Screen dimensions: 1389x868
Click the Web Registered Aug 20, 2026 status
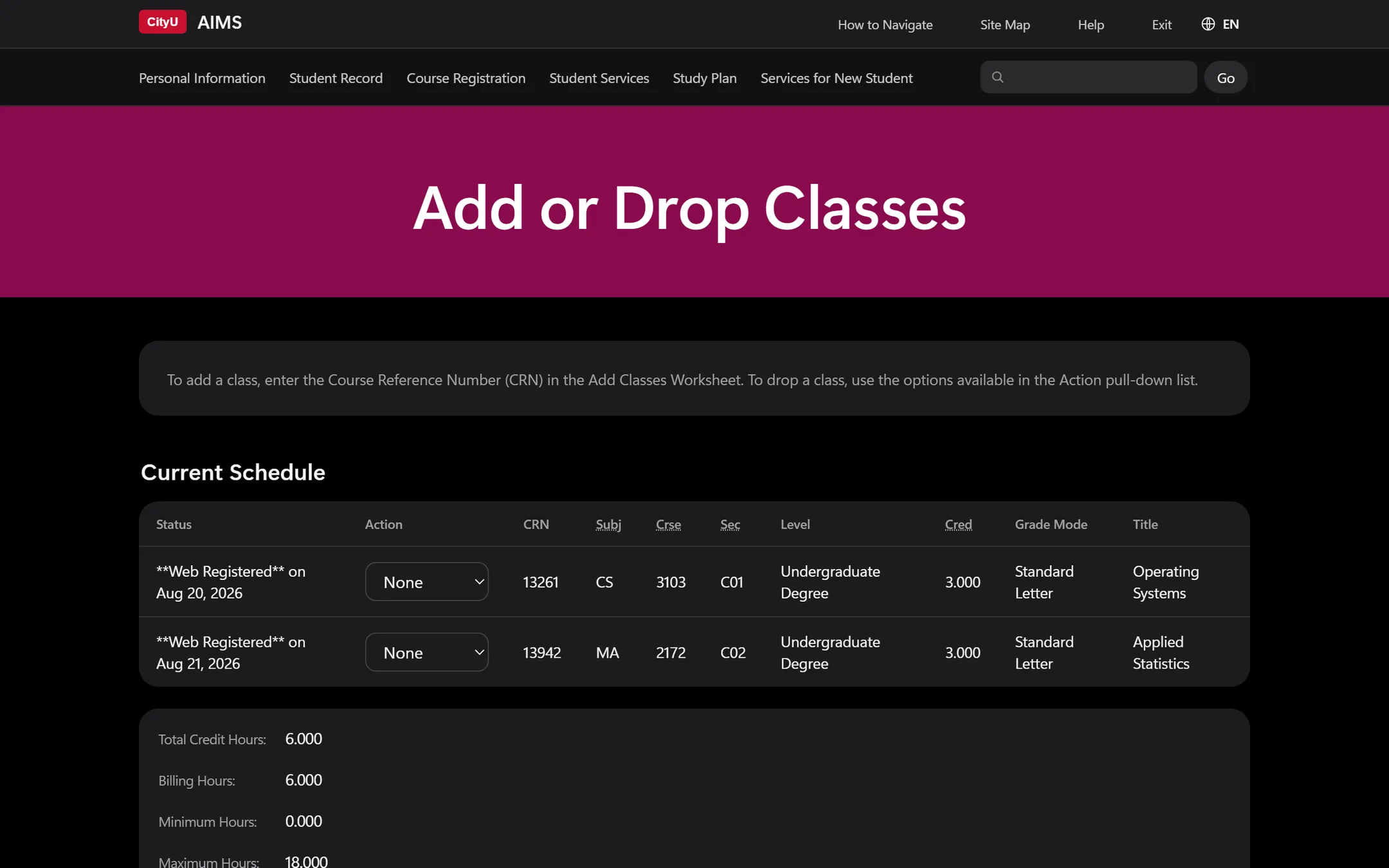click(230, 583)
